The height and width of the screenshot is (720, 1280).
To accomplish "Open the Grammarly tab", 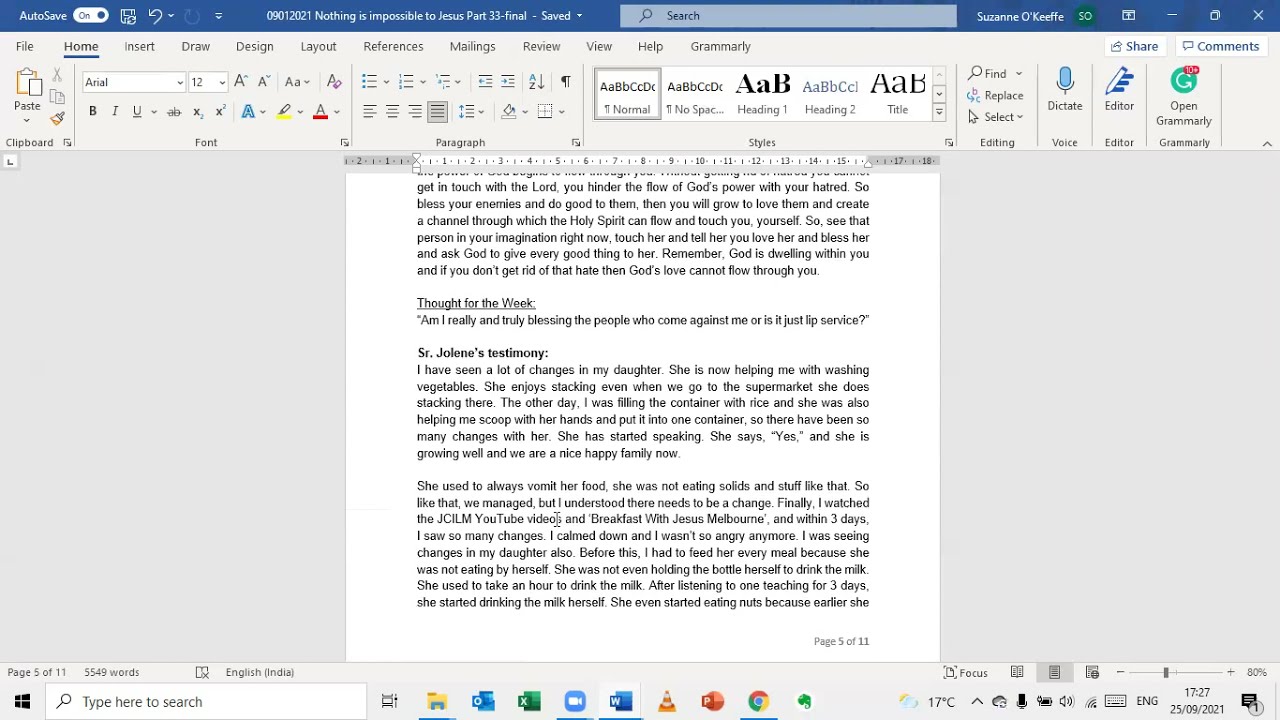I will click(720, 46).
